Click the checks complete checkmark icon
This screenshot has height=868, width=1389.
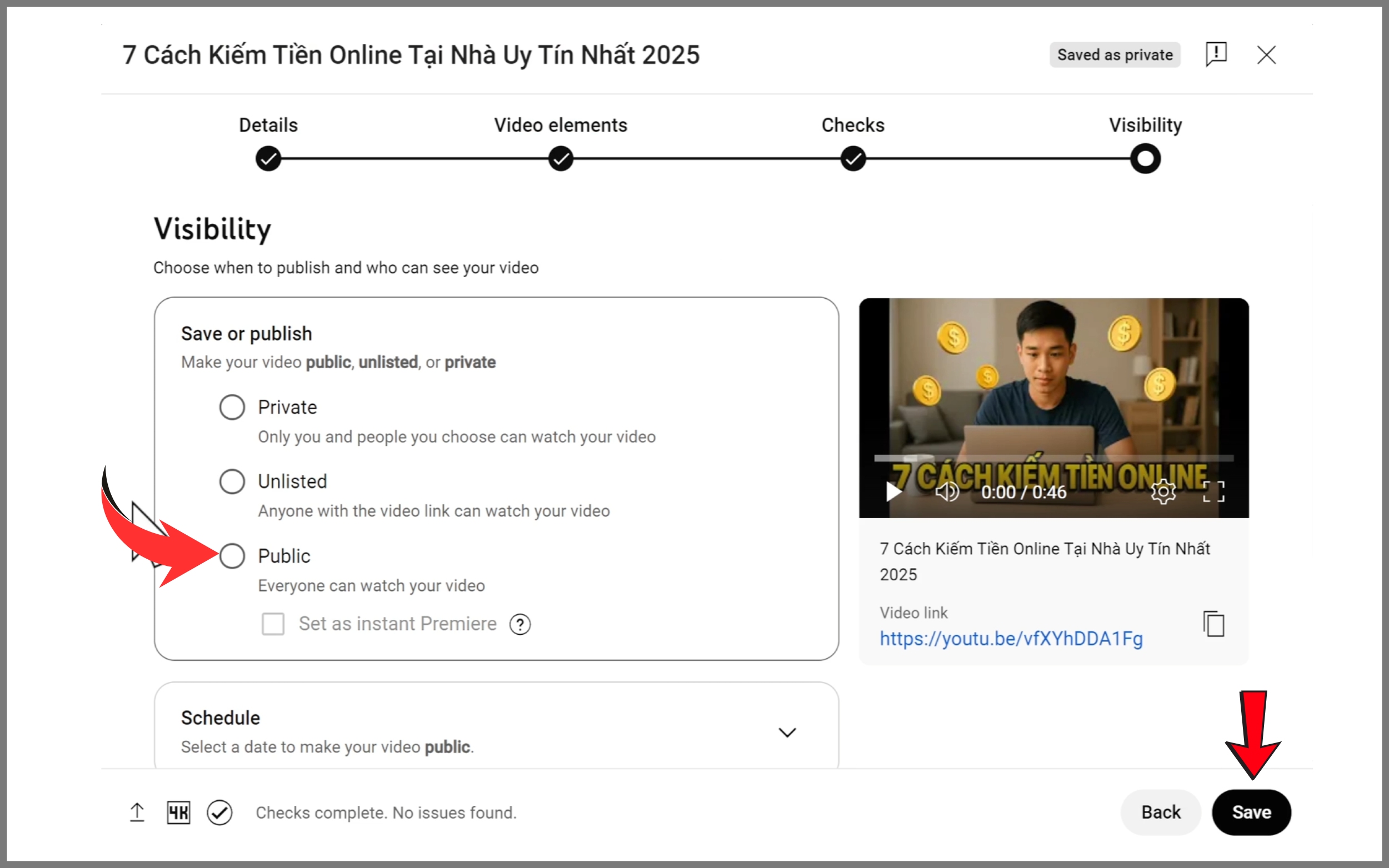click(x=219, y=812)
